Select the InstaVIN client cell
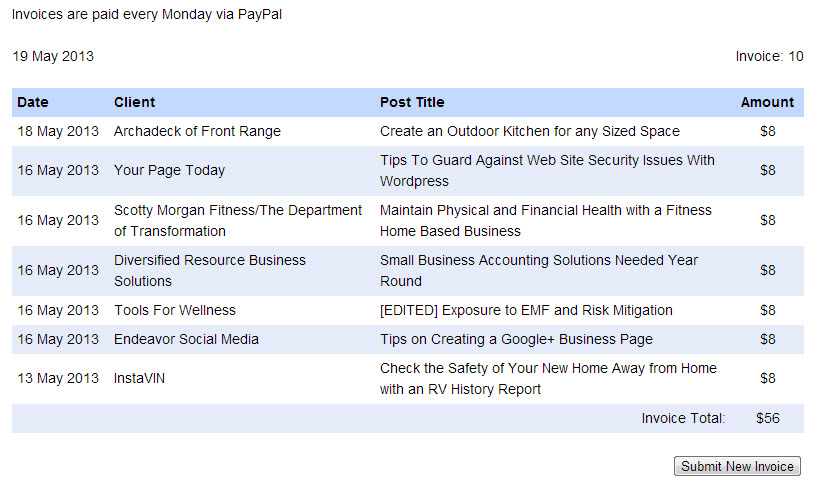 point(142,378)
